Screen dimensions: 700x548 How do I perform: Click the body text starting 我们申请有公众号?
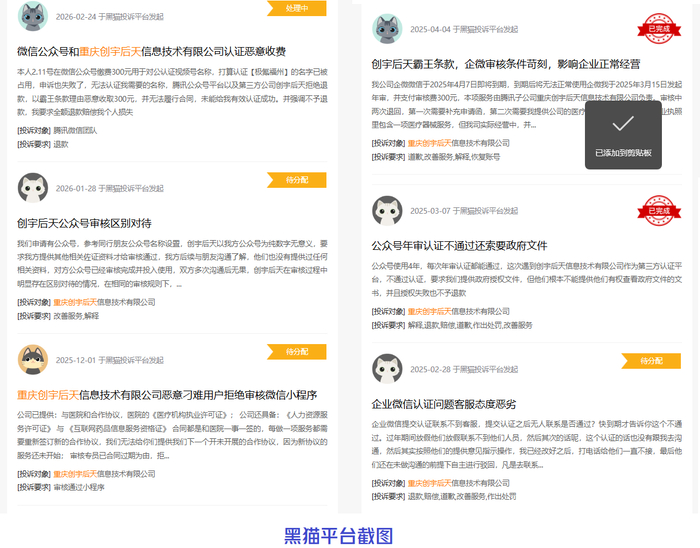tap(172, 264)
